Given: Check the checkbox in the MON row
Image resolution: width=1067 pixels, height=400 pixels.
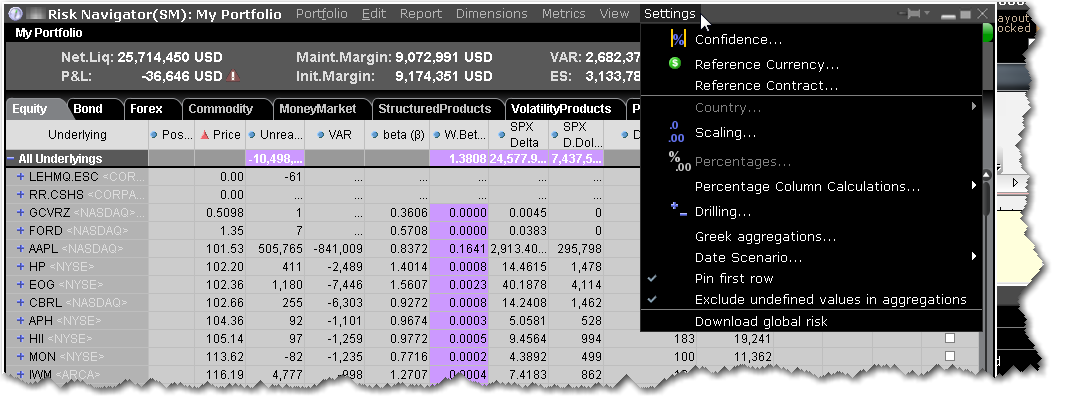Looking at the screenshot, I should coord(948,356).
